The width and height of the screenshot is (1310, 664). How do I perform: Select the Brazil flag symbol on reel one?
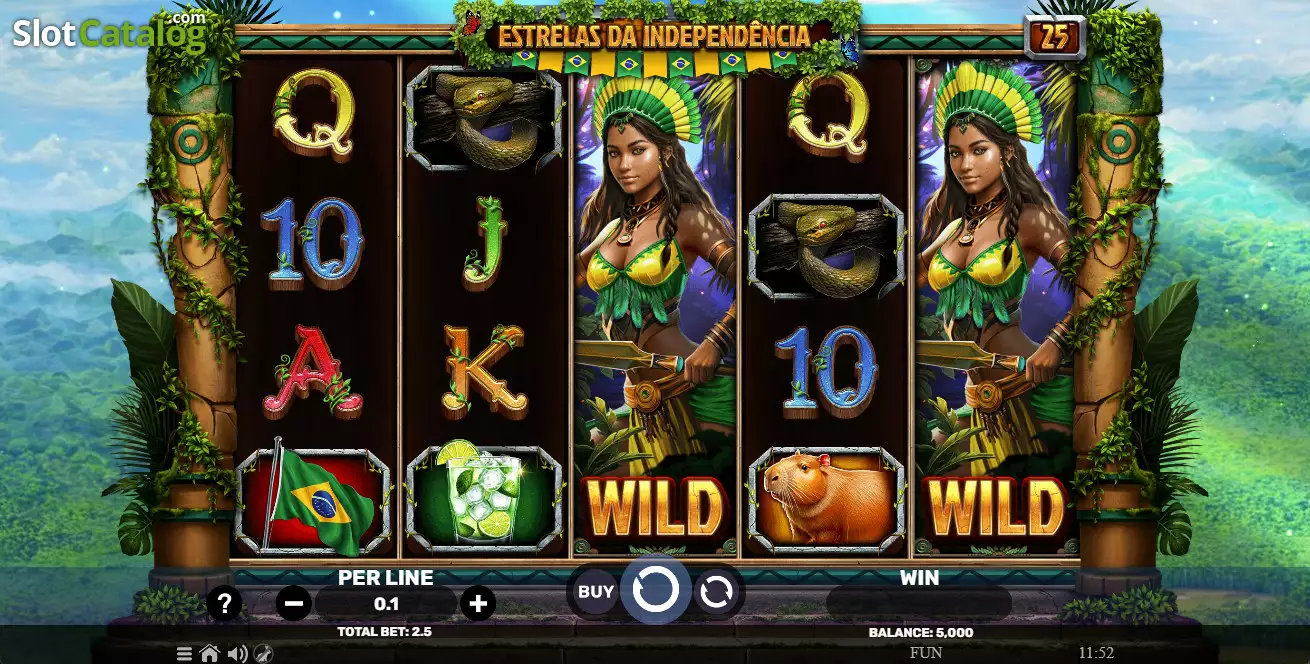(312, 501)
